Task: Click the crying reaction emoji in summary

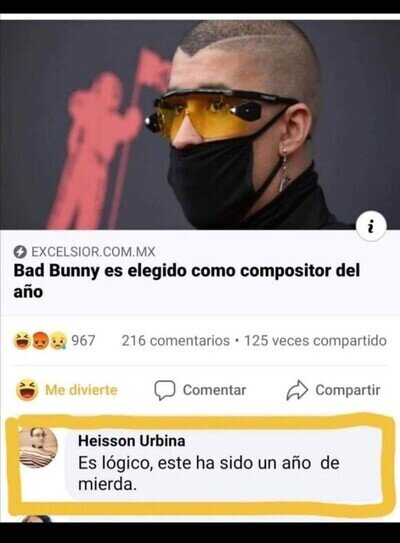Action: pyautogui.click(x=59, y=340)
